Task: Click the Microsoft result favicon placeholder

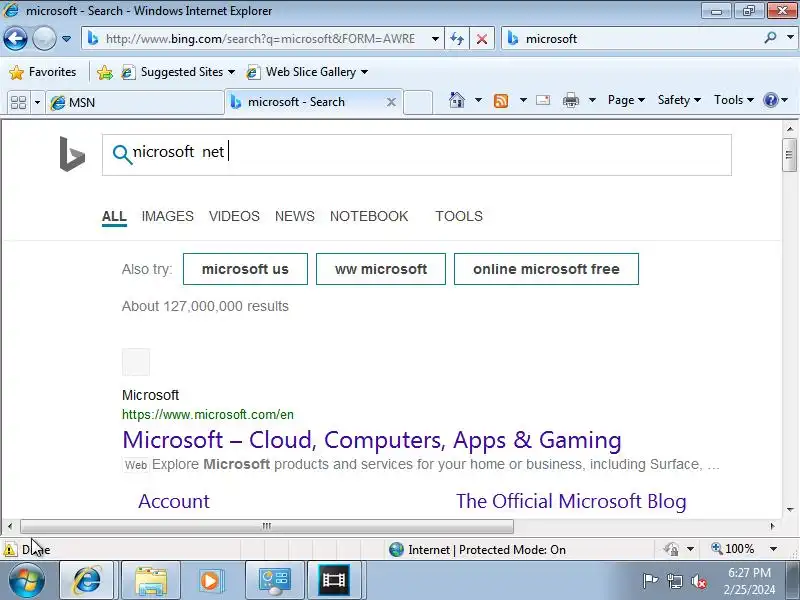Action: (x=136, y=362)
